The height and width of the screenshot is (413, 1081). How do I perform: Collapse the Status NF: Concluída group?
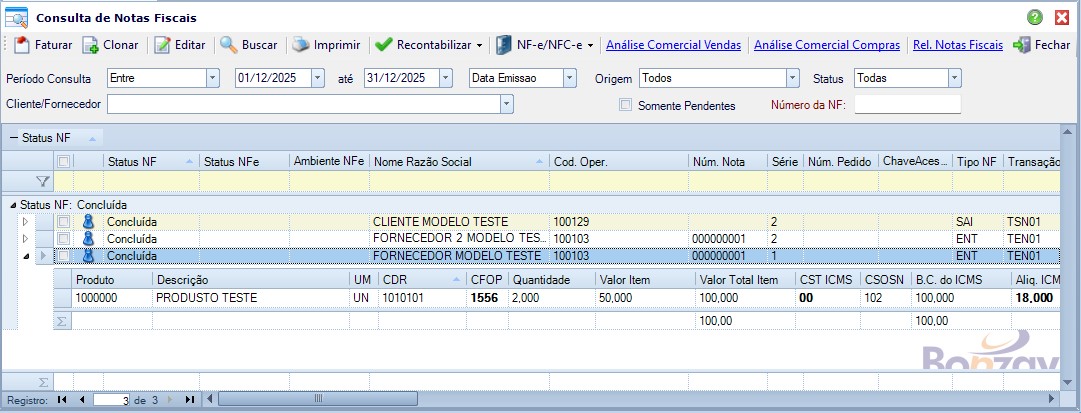click(x=13, y=205)
